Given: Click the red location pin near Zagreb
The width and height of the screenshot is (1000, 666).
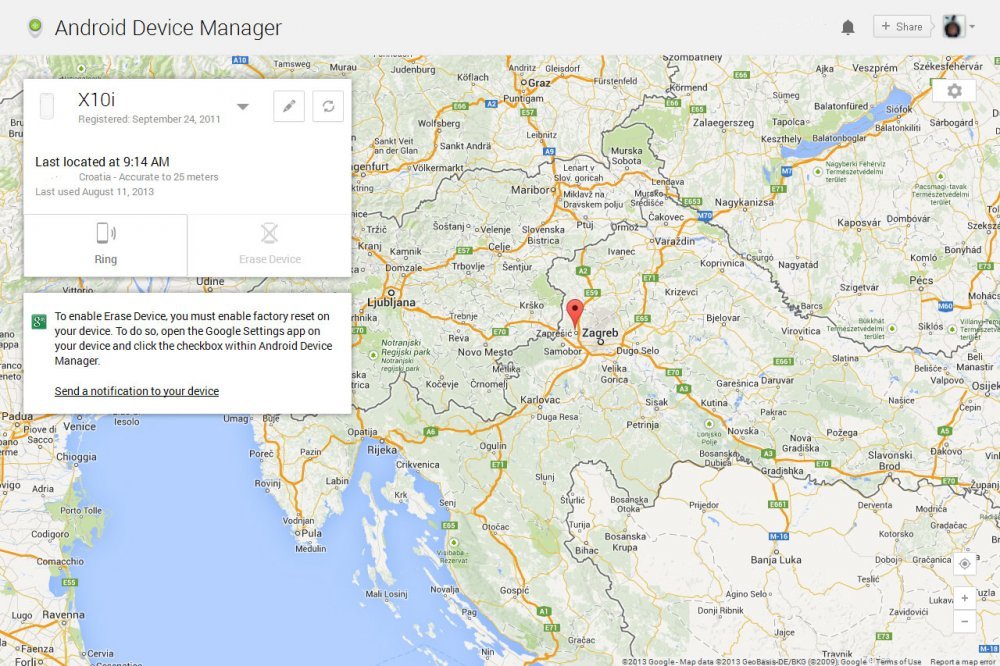Looking at the screenshot, I should pos(575,313).
